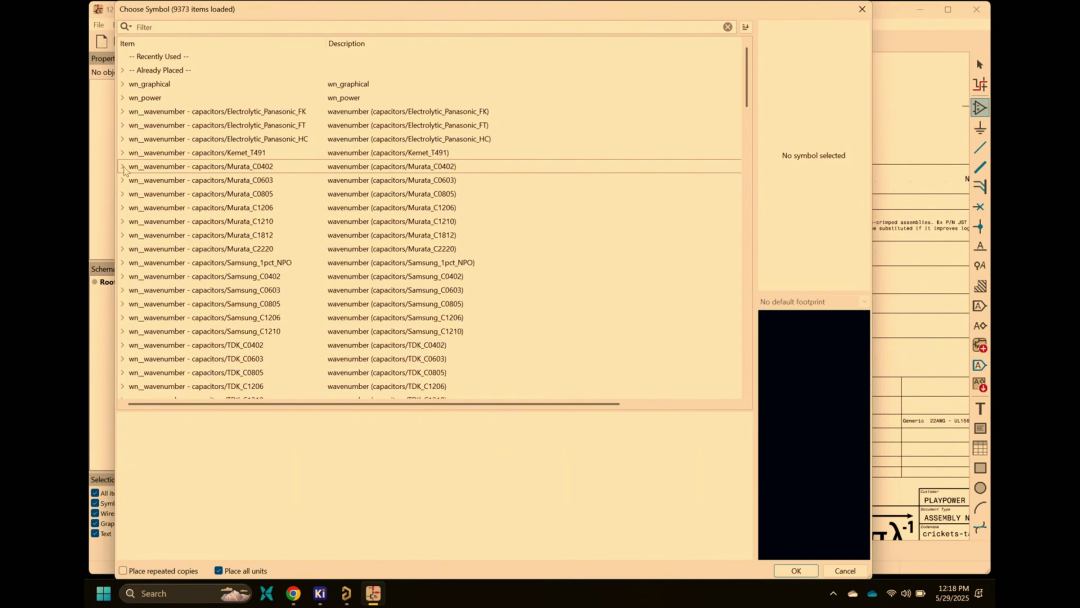Sort by the Item column header

pyautogui.click(x=222, y=43)
